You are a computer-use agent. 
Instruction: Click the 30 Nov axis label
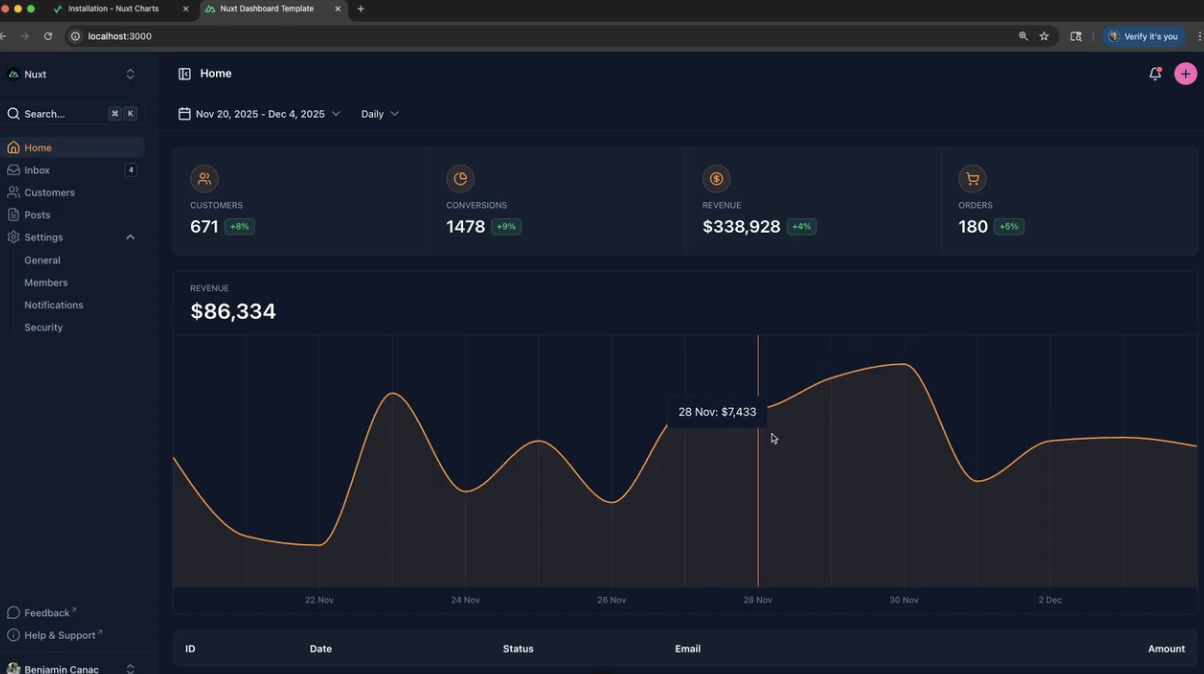tap(904, 600)
